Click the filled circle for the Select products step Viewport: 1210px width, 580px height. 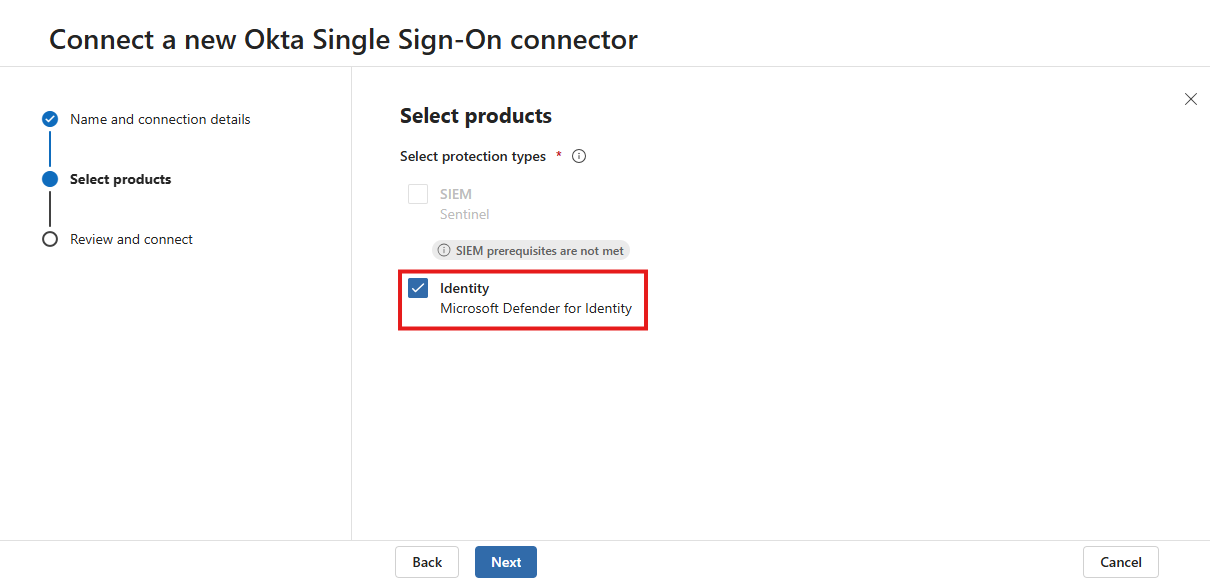tap(50, 179)
